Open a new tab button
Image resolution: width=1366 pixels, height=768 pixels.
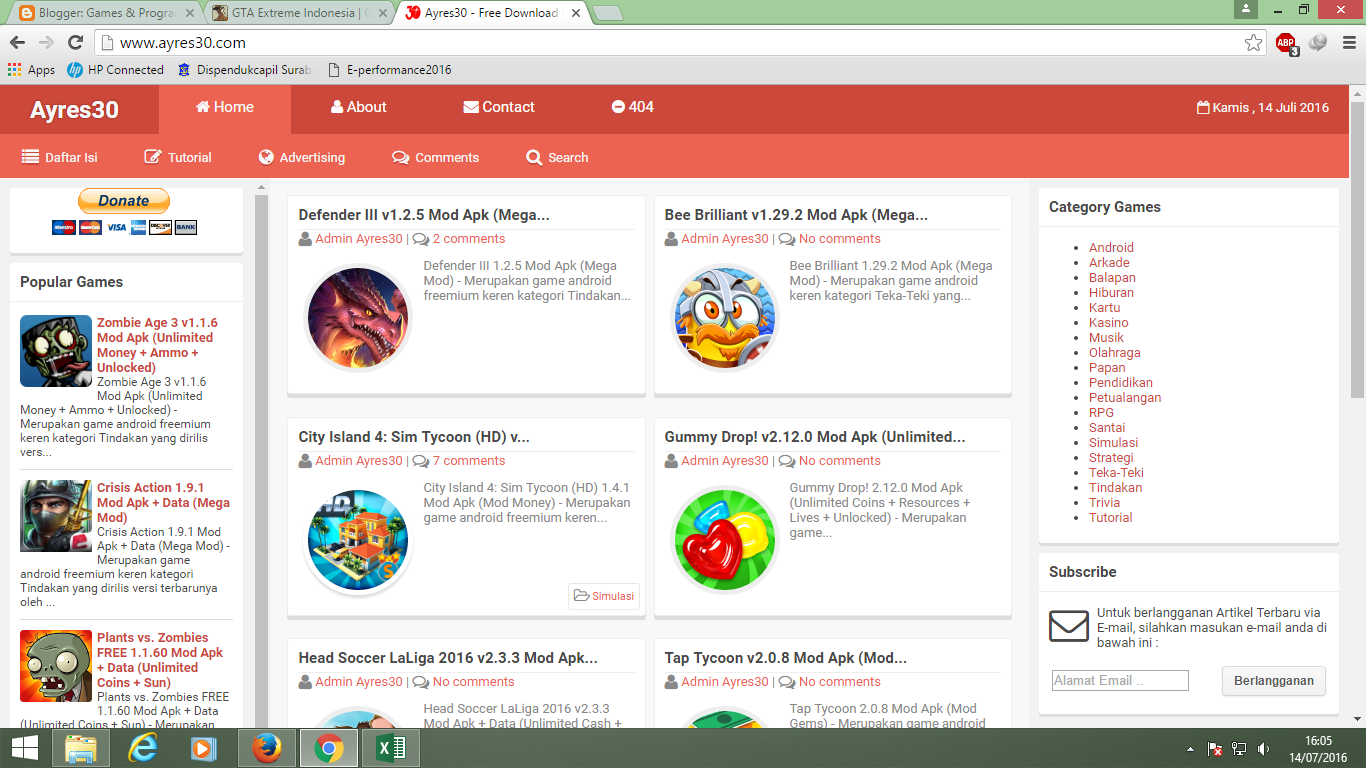pos(607,13)
